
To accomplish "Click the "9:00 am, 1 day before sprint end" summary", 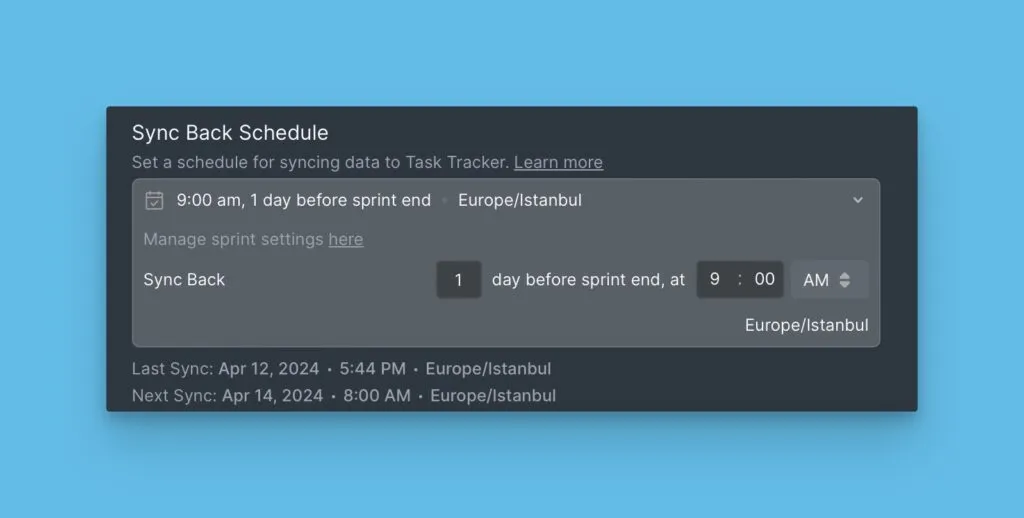I will tap(303, 200).
